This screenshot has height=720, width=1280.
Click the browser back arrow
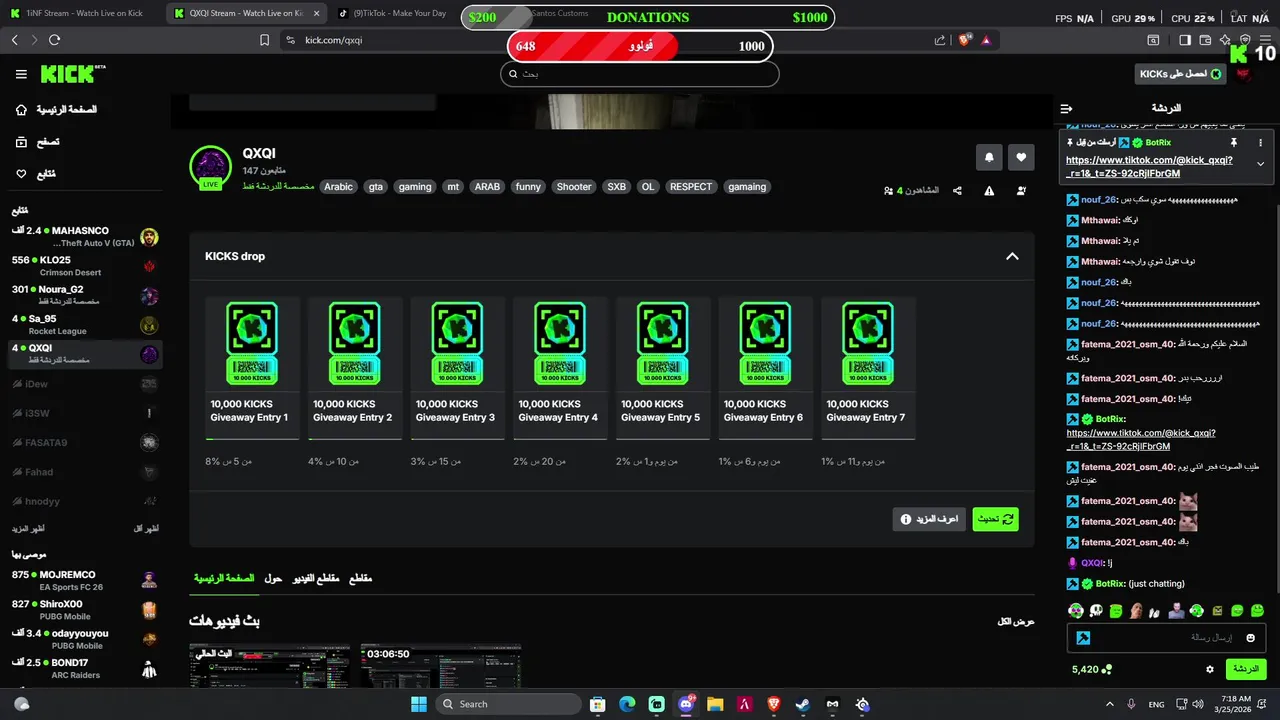pyautogui.click(x=14, y=40)
